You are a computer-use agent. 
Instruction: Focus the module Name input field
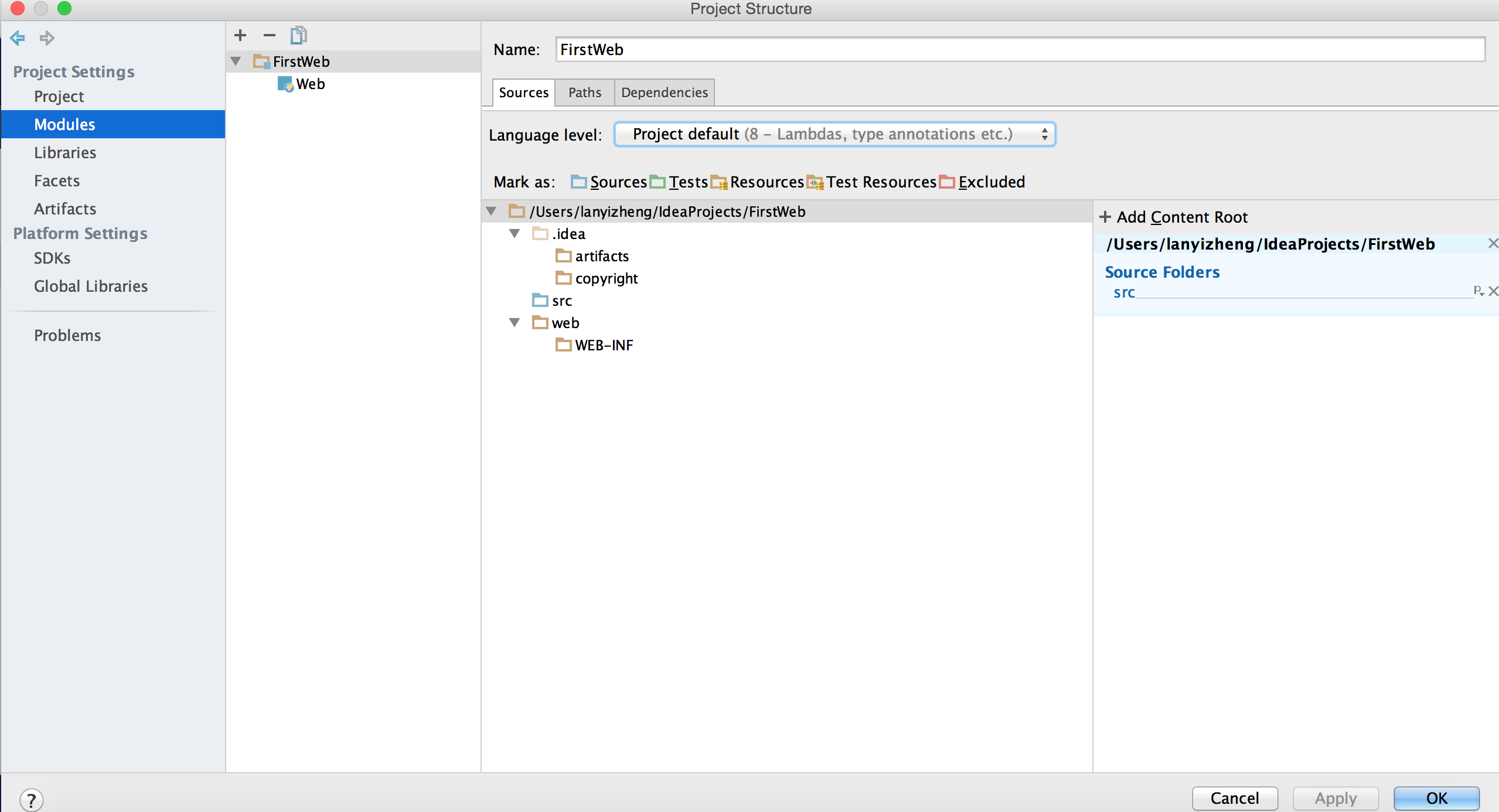[1020, 49]
